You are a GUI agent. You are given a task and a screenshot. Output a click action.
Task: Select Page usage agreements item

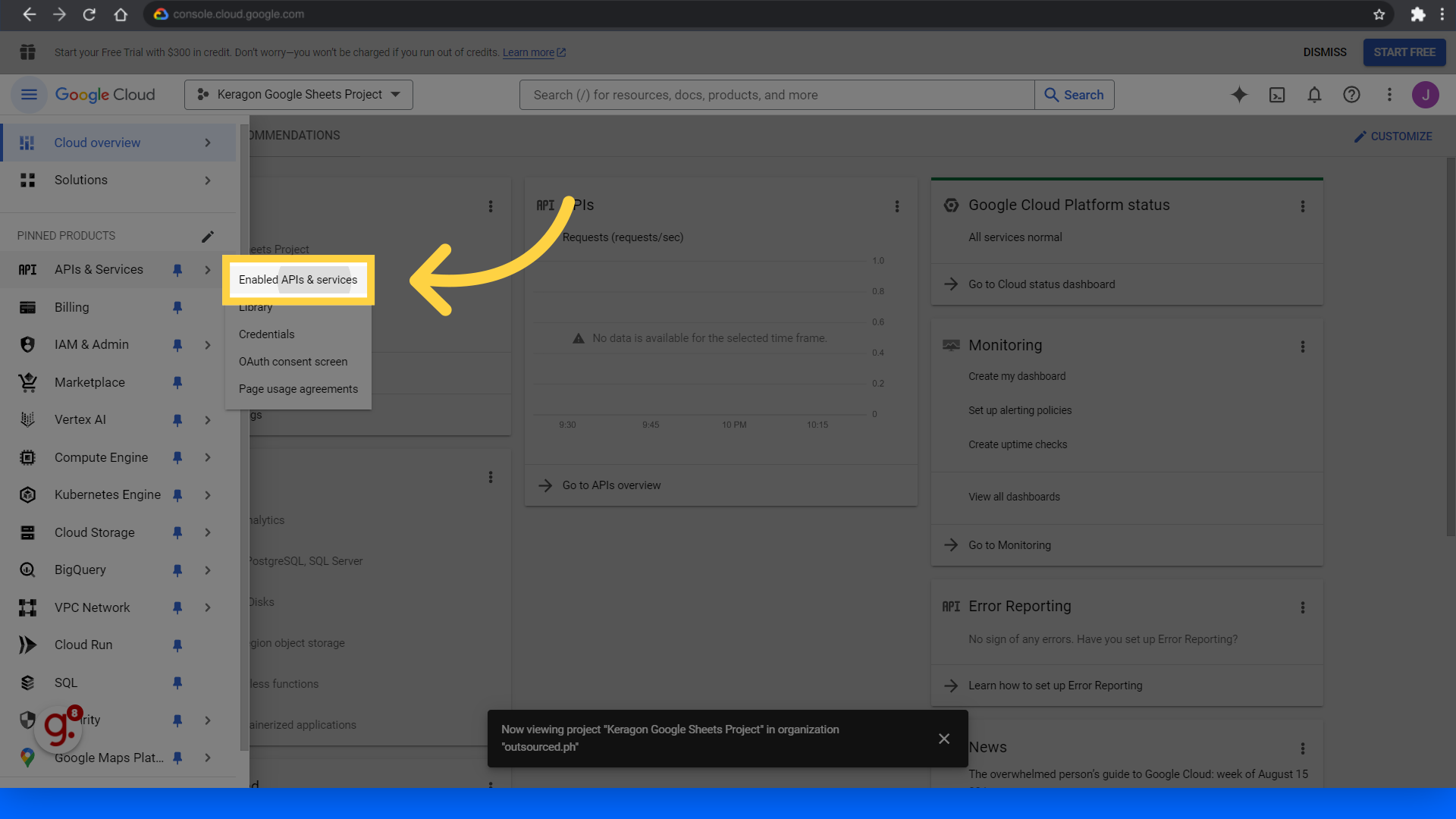(298, 389)
